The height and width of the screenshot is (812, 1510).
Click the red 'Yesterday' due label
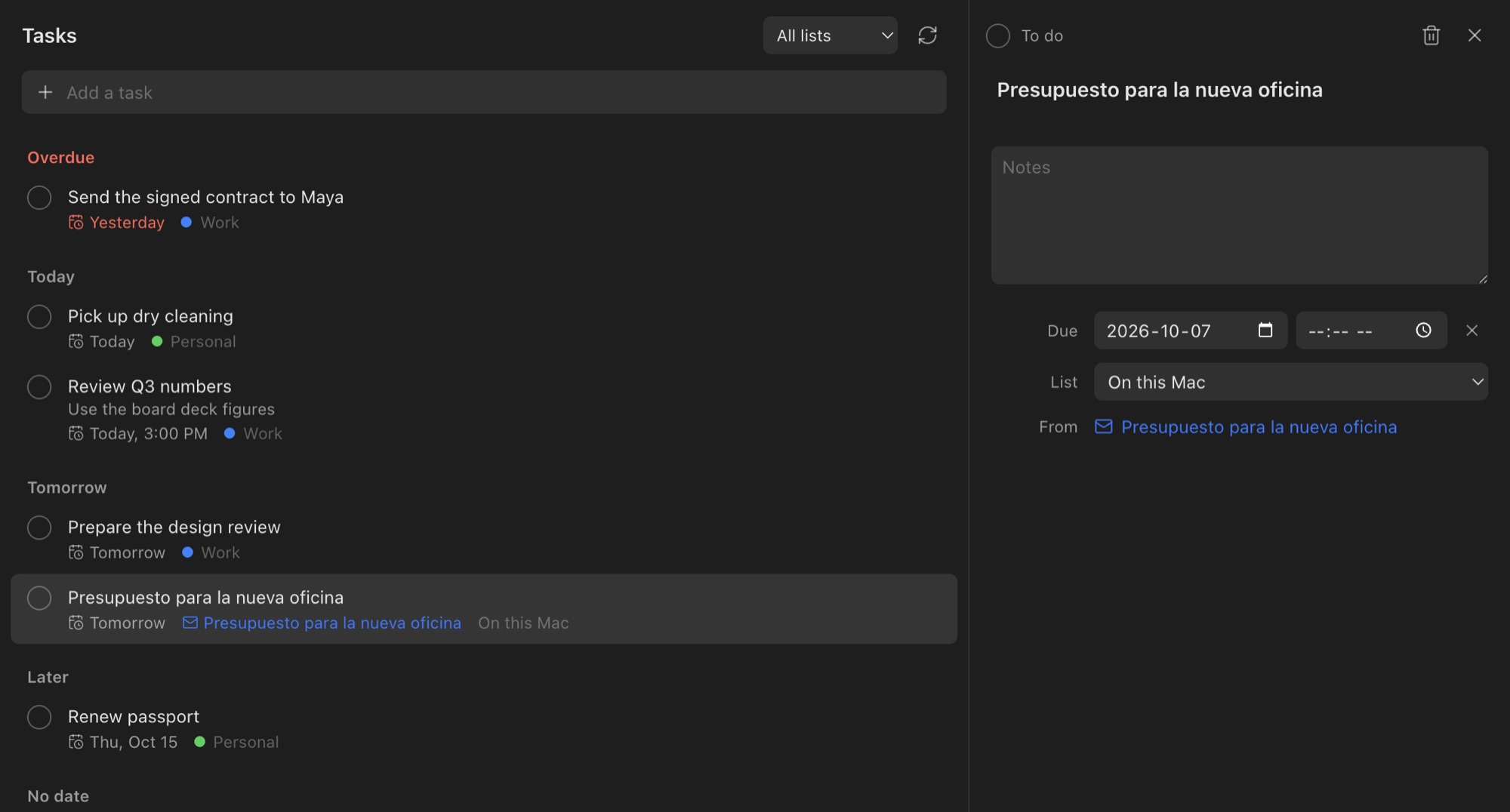point(127,223)
